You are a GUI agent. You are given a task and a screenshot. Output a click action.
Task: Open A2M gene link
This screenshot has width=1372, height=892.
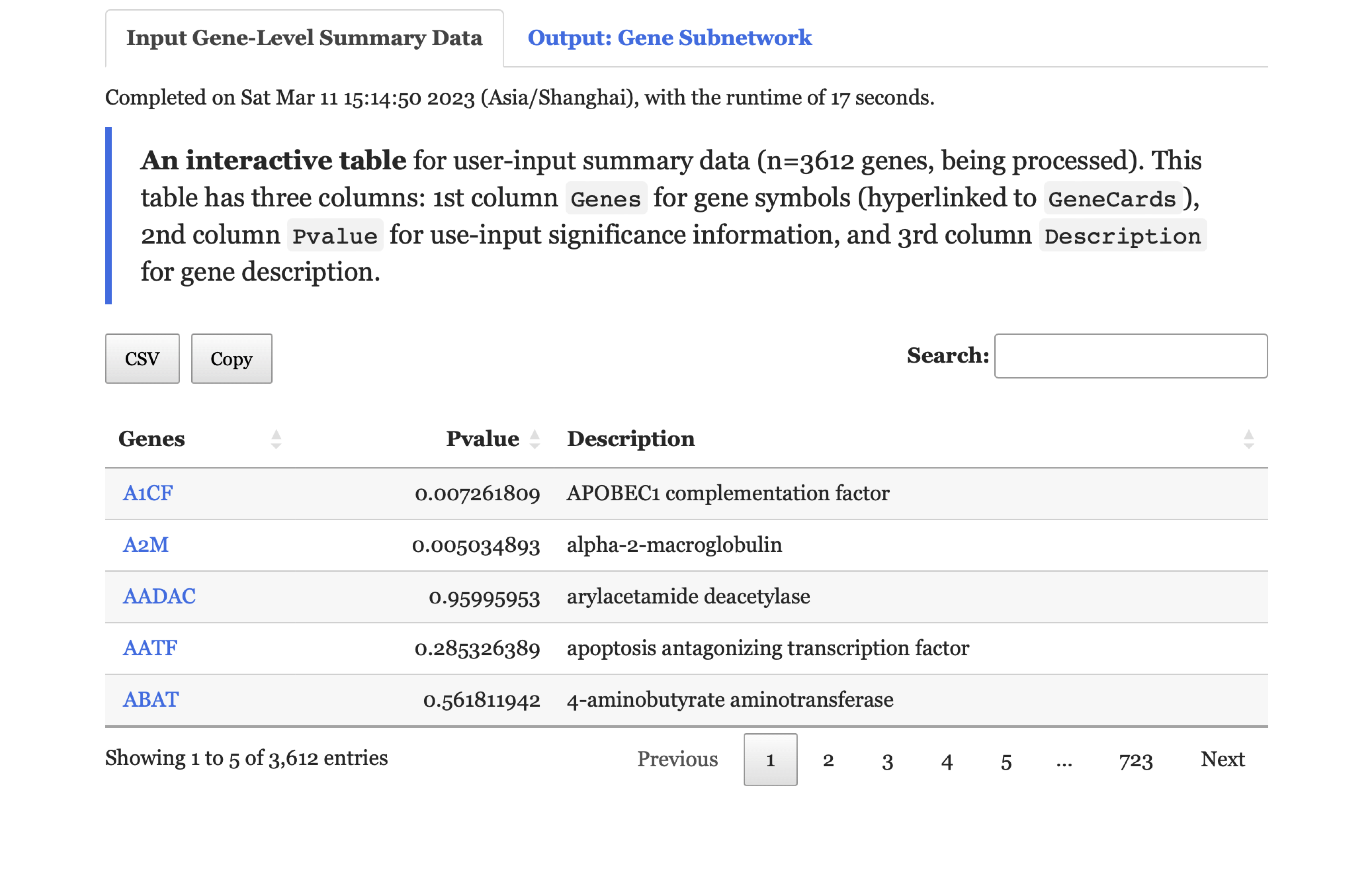click(145, 545)
